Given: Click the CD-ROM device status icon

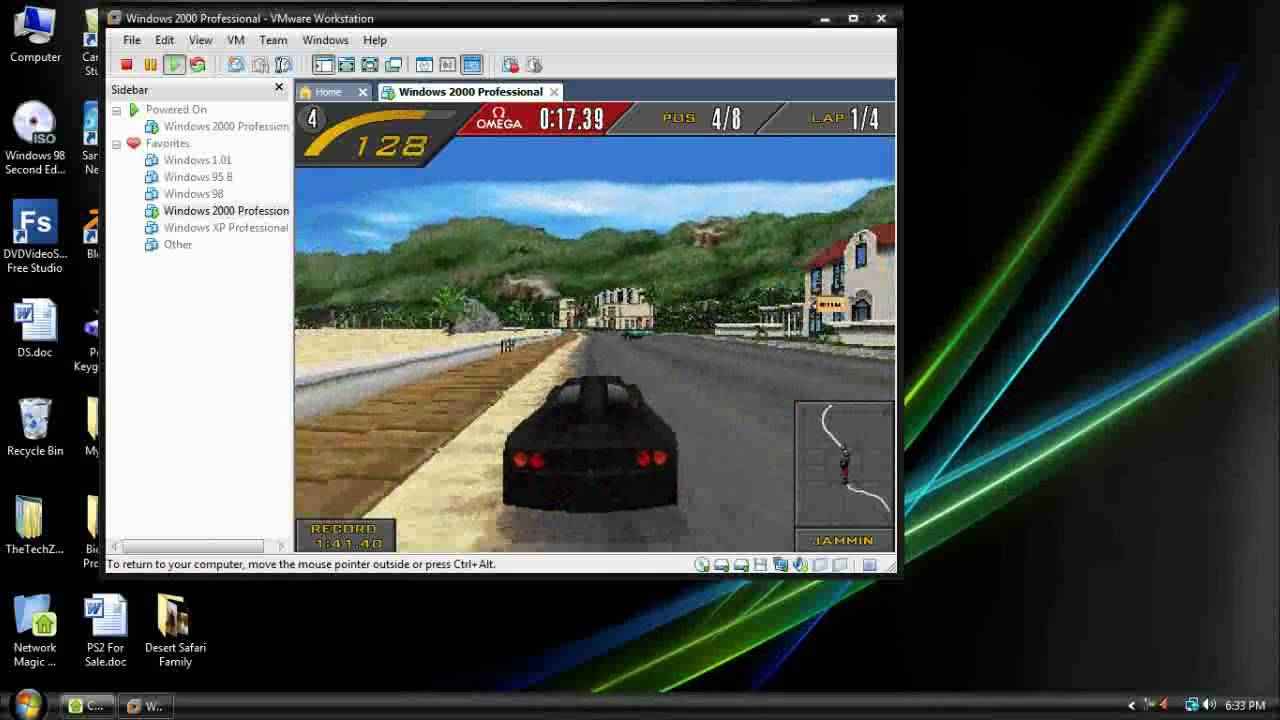Looking at the screenshot, I should (702, 565).
